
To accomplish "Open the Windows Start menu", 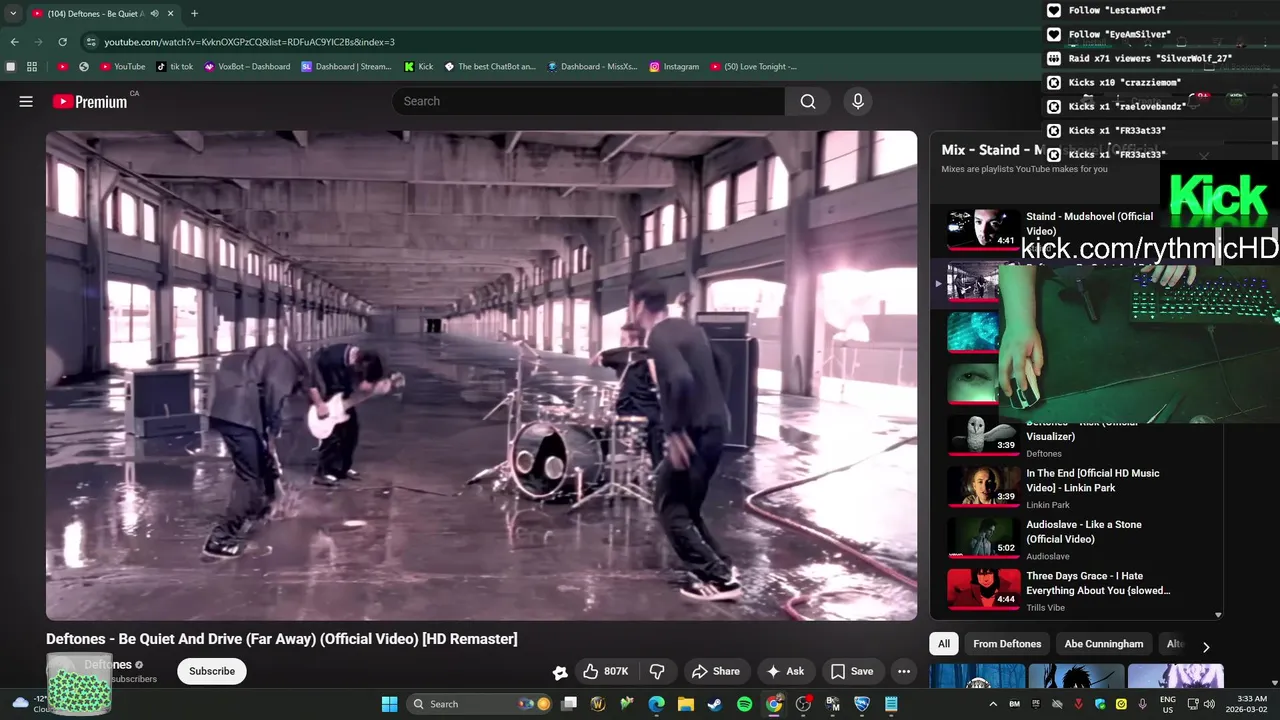I will tap(389, 704).
